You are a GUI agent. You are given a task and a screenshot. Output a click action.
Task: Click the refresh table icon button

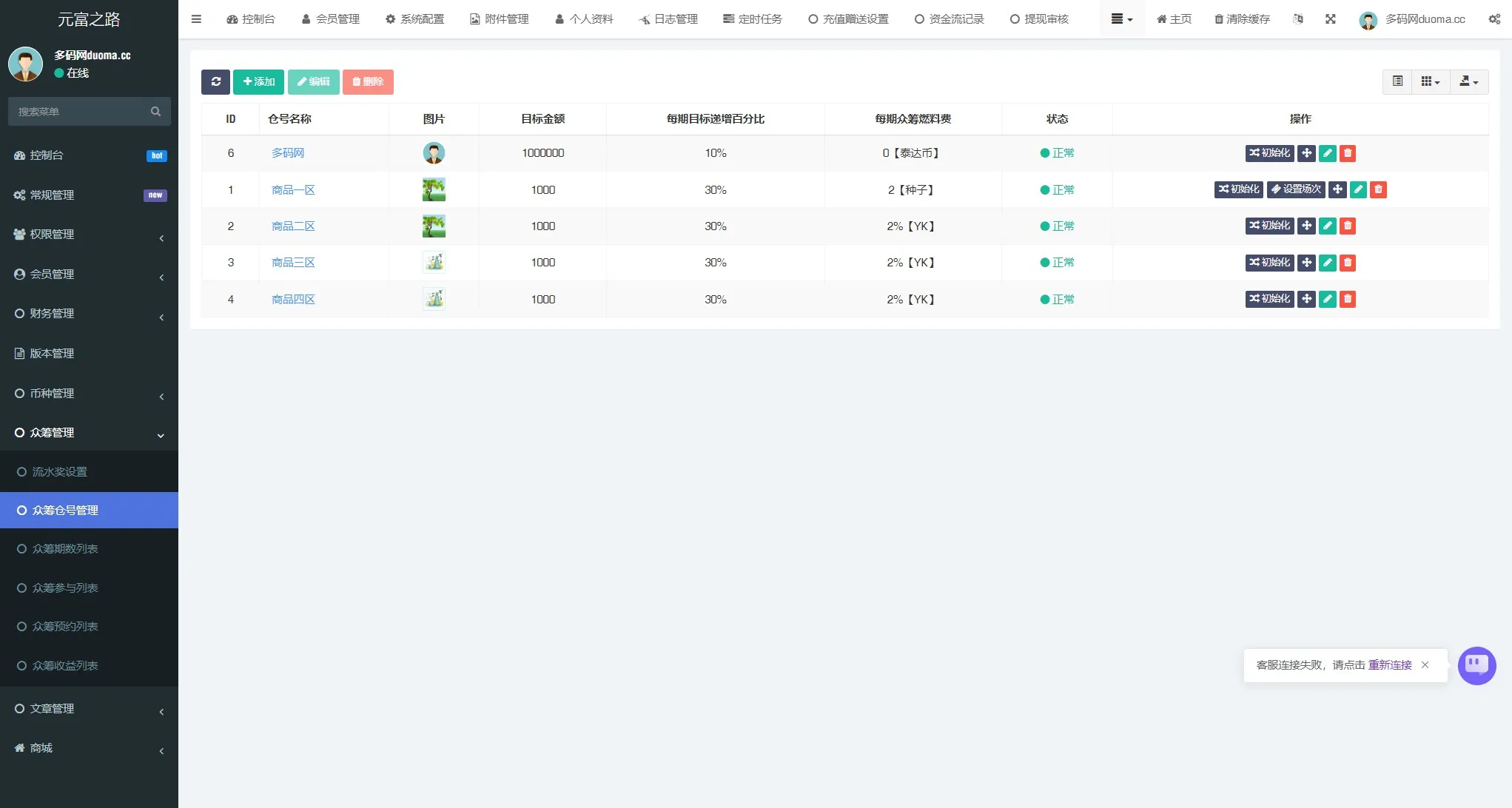pyautogui.click(x=215, y=82)
